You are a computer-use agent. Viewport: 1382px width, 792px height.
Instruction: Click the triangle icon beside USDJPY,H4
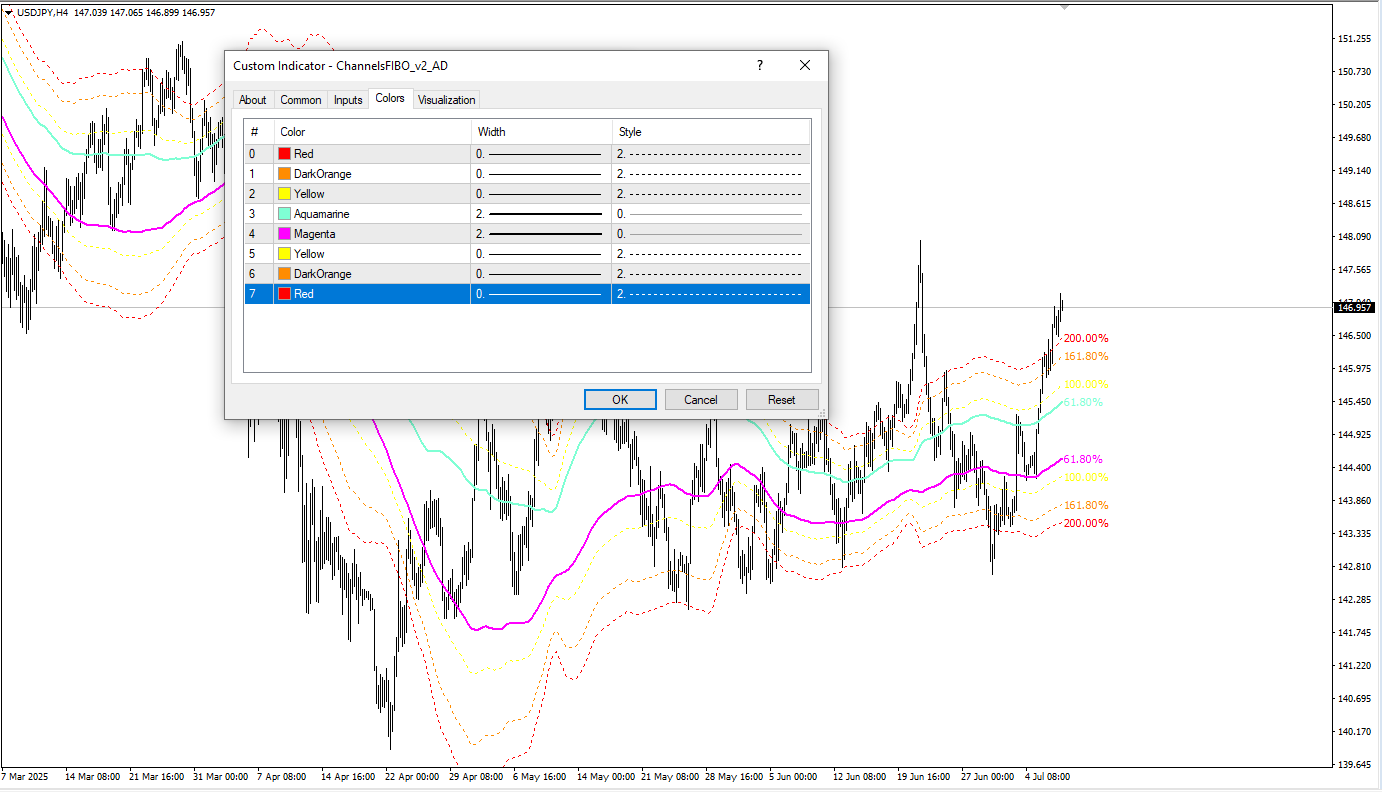tap(9, 12)
